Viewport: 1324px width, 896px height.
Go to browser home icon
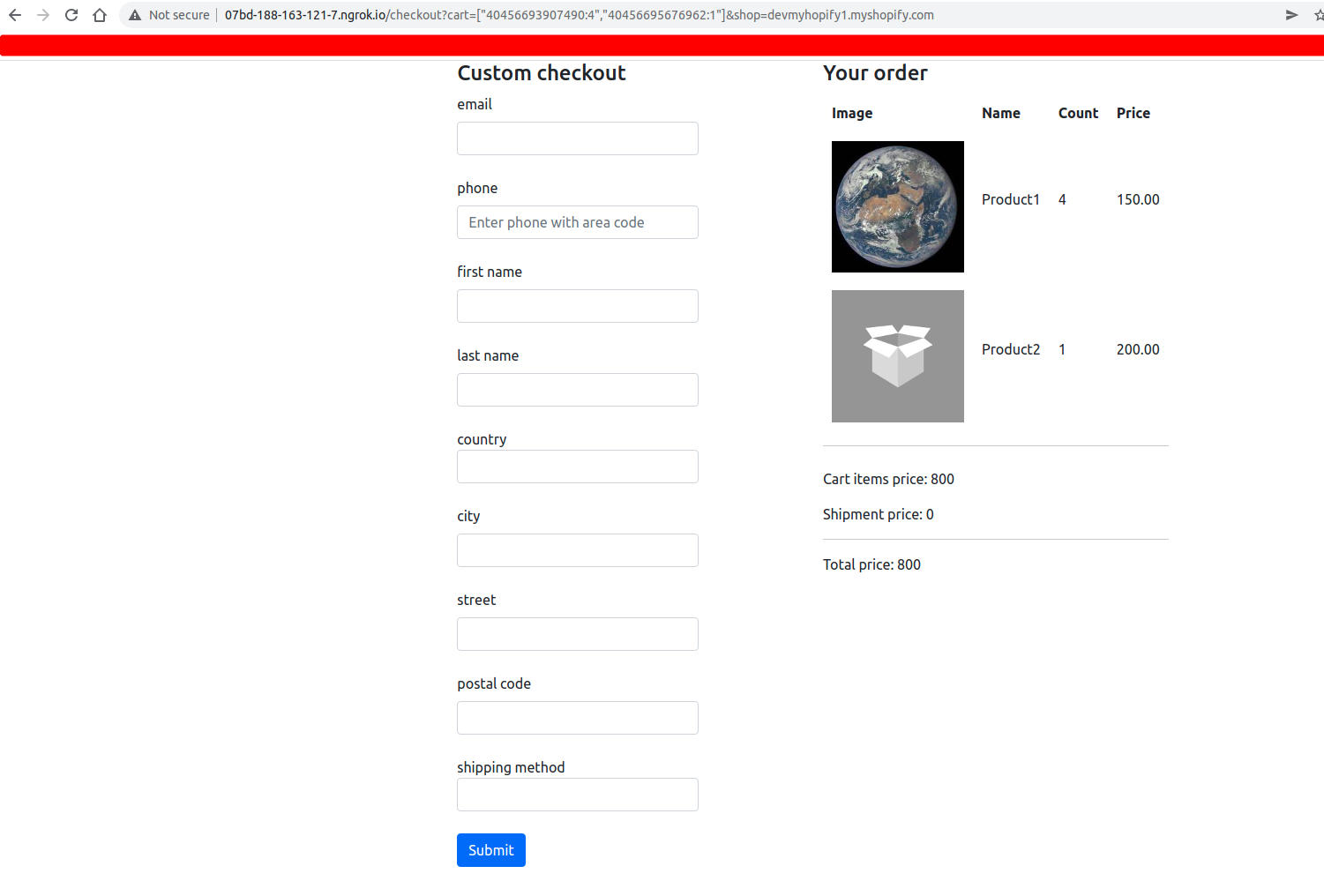[x=100, y=15]
